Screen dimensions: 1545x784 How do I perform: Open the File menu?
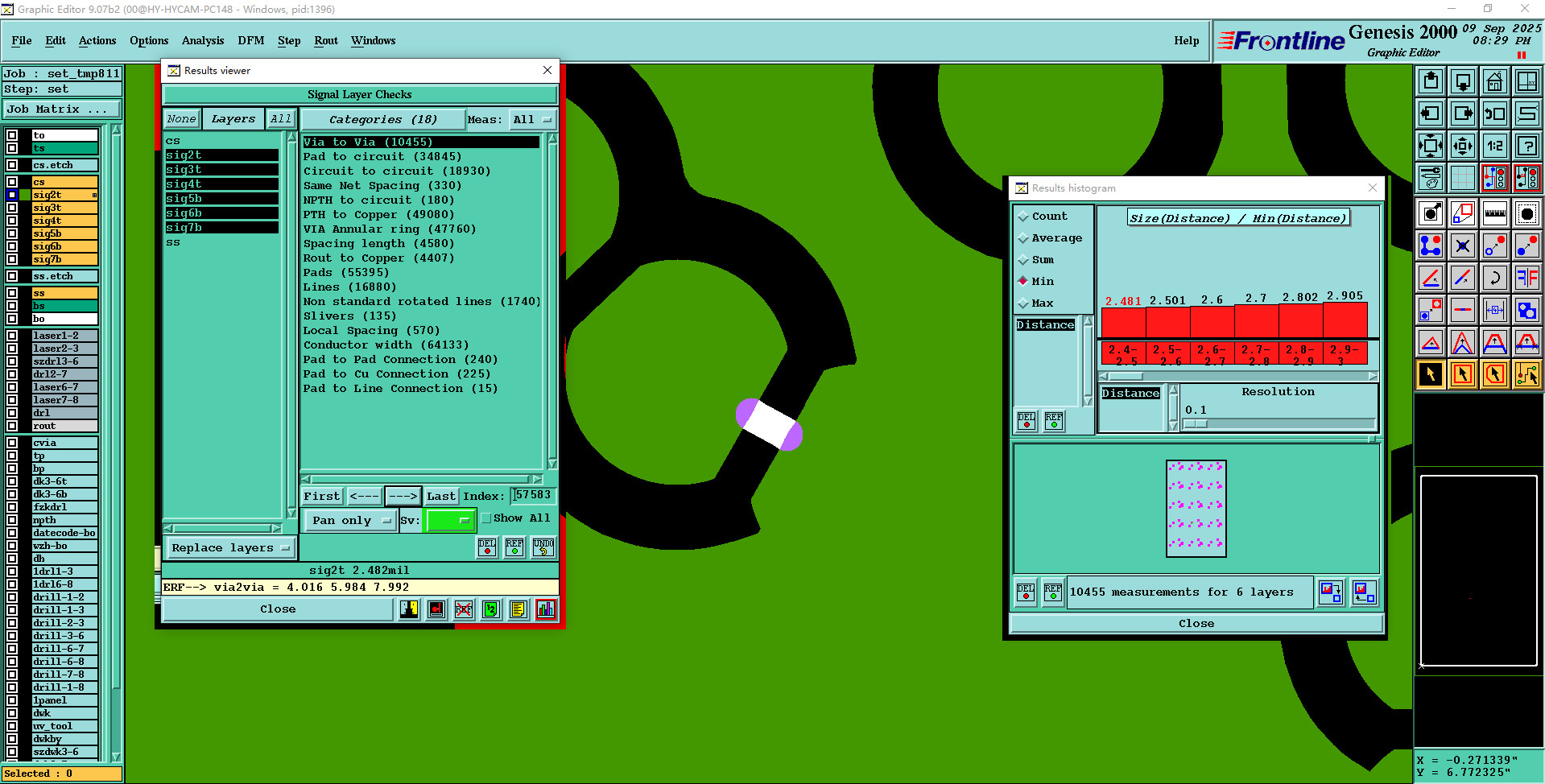(22, 40)
